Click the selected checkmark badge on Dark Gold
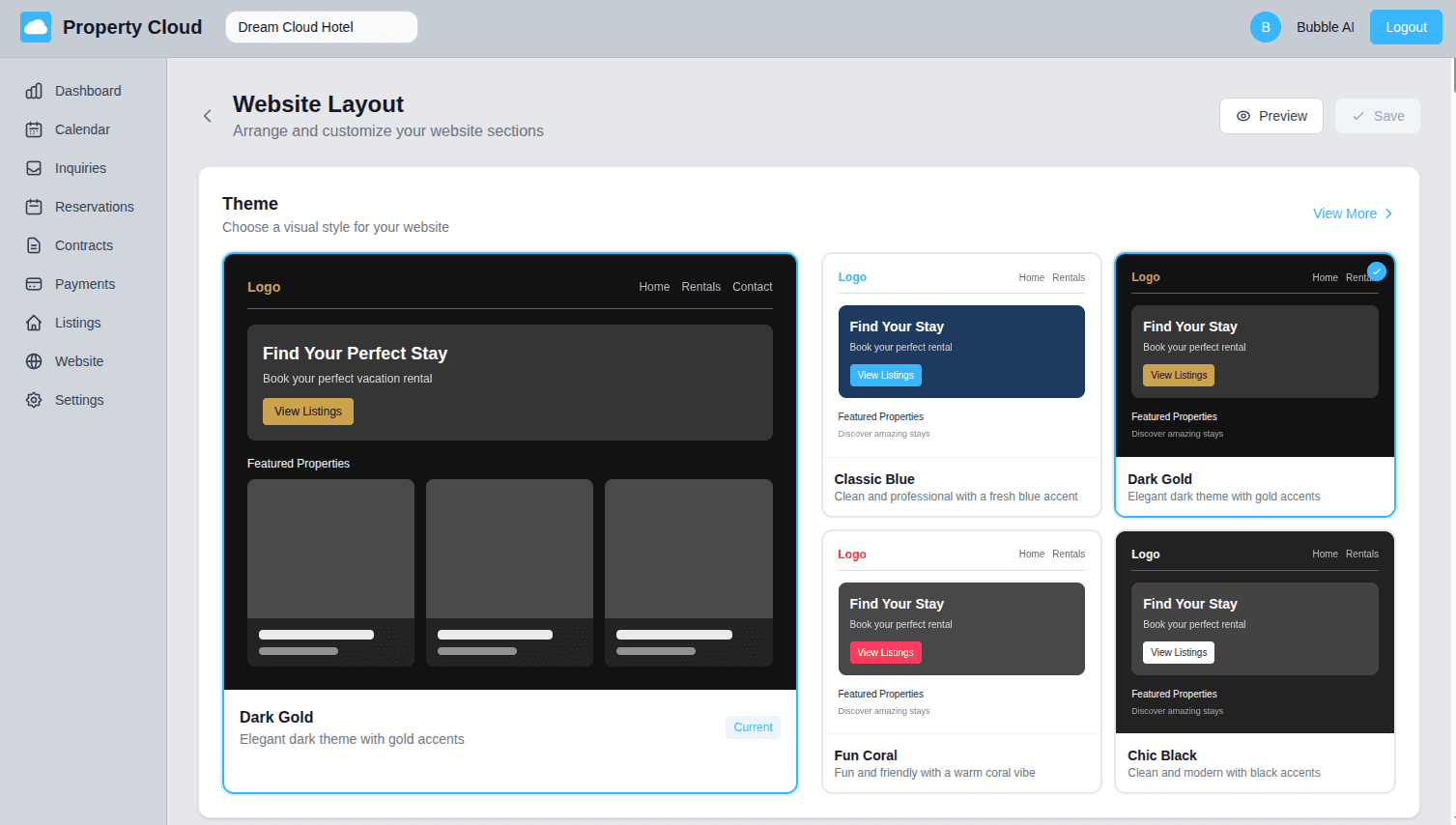The height and width of the screenshot is (825, 1456). tap(1377, 271)
